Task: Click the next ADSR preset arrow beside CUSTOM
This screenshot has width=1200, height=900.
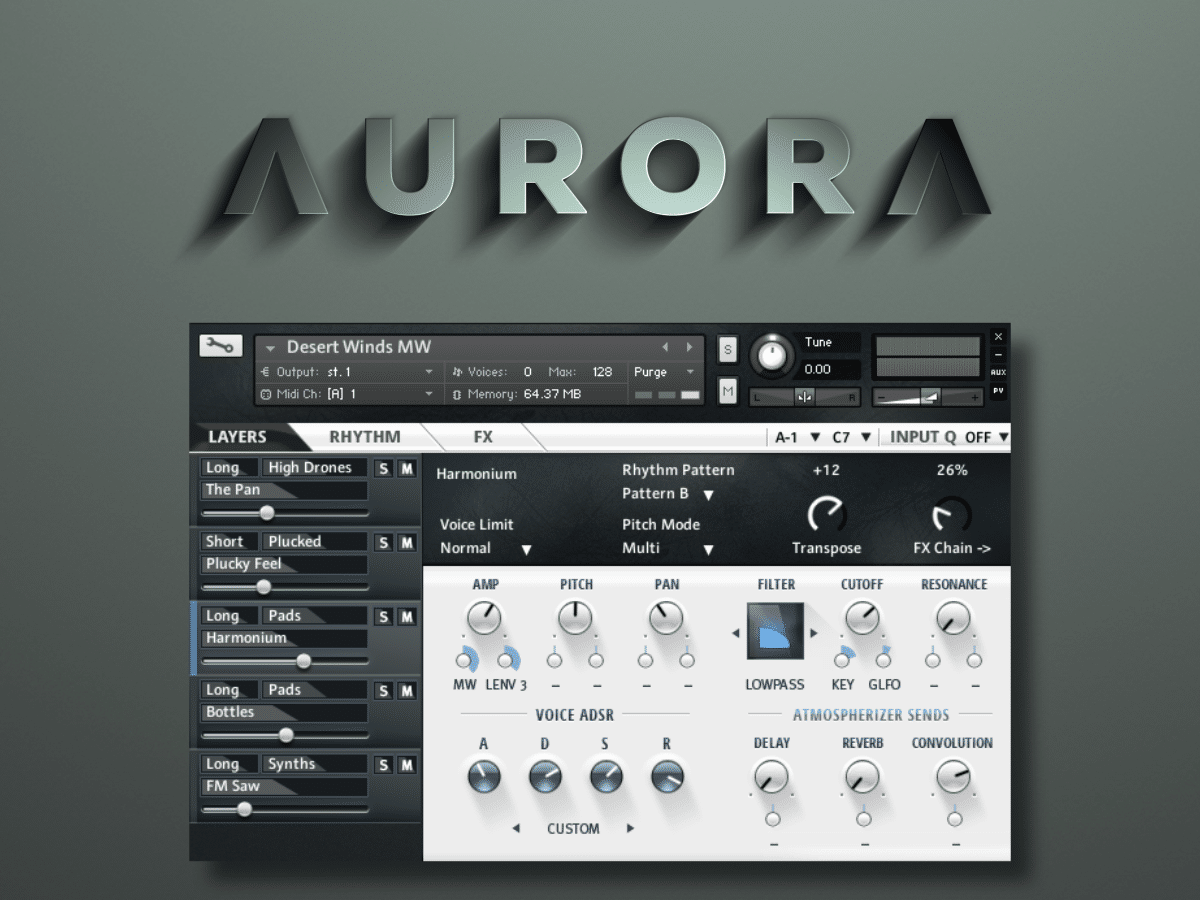Action: point(630,828)
